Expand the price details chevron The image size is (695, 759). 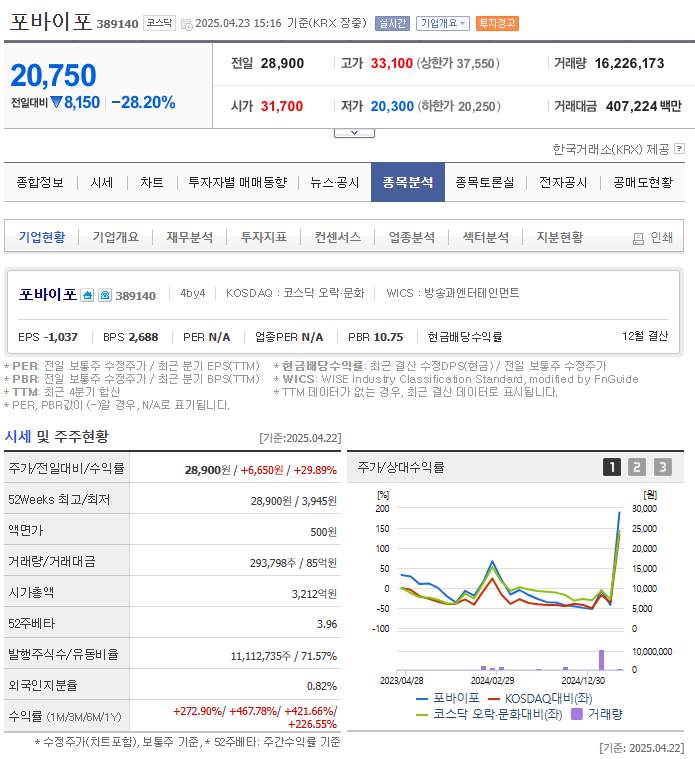coord(354,133)
